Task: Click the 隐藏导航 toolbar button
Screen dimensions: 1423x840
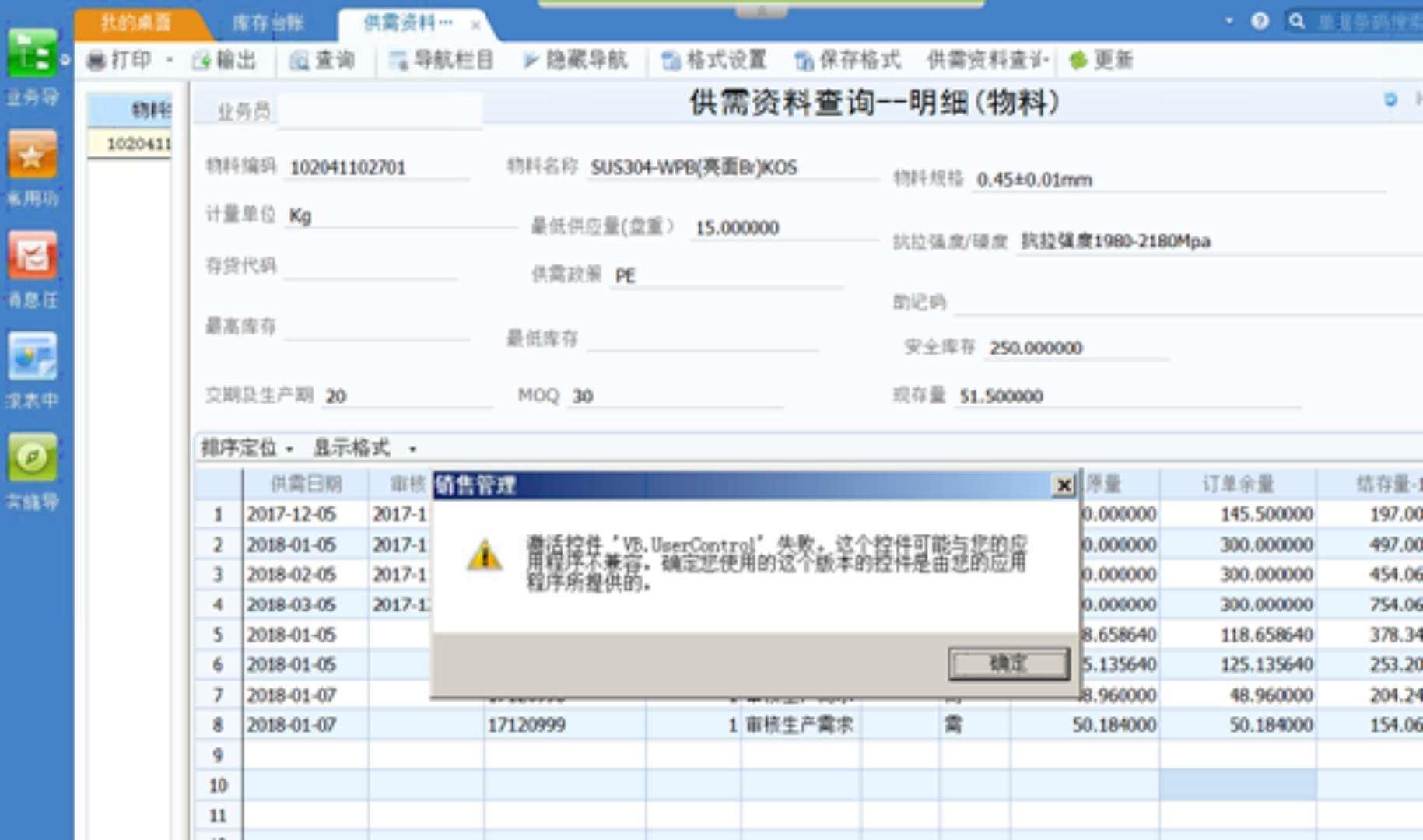Action: pos(575,61)
